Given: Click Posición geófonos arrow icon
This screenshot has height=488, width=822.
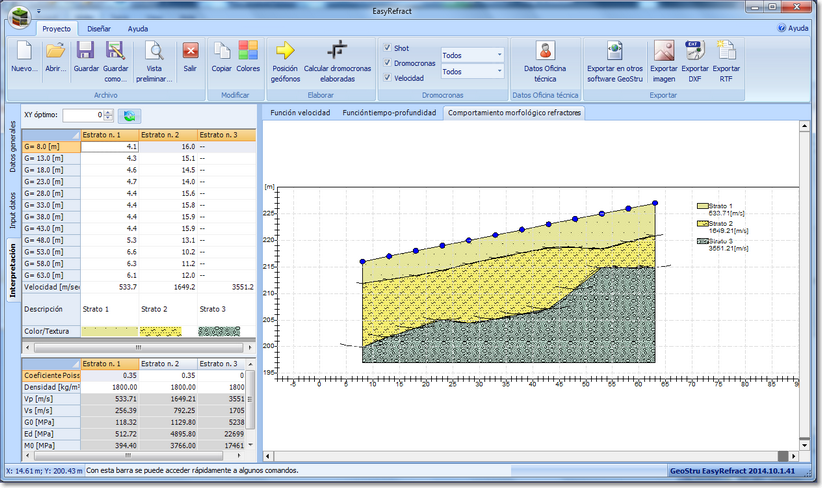Looking at the screenshot, I should pyautogui.click(x=285, y=50).
